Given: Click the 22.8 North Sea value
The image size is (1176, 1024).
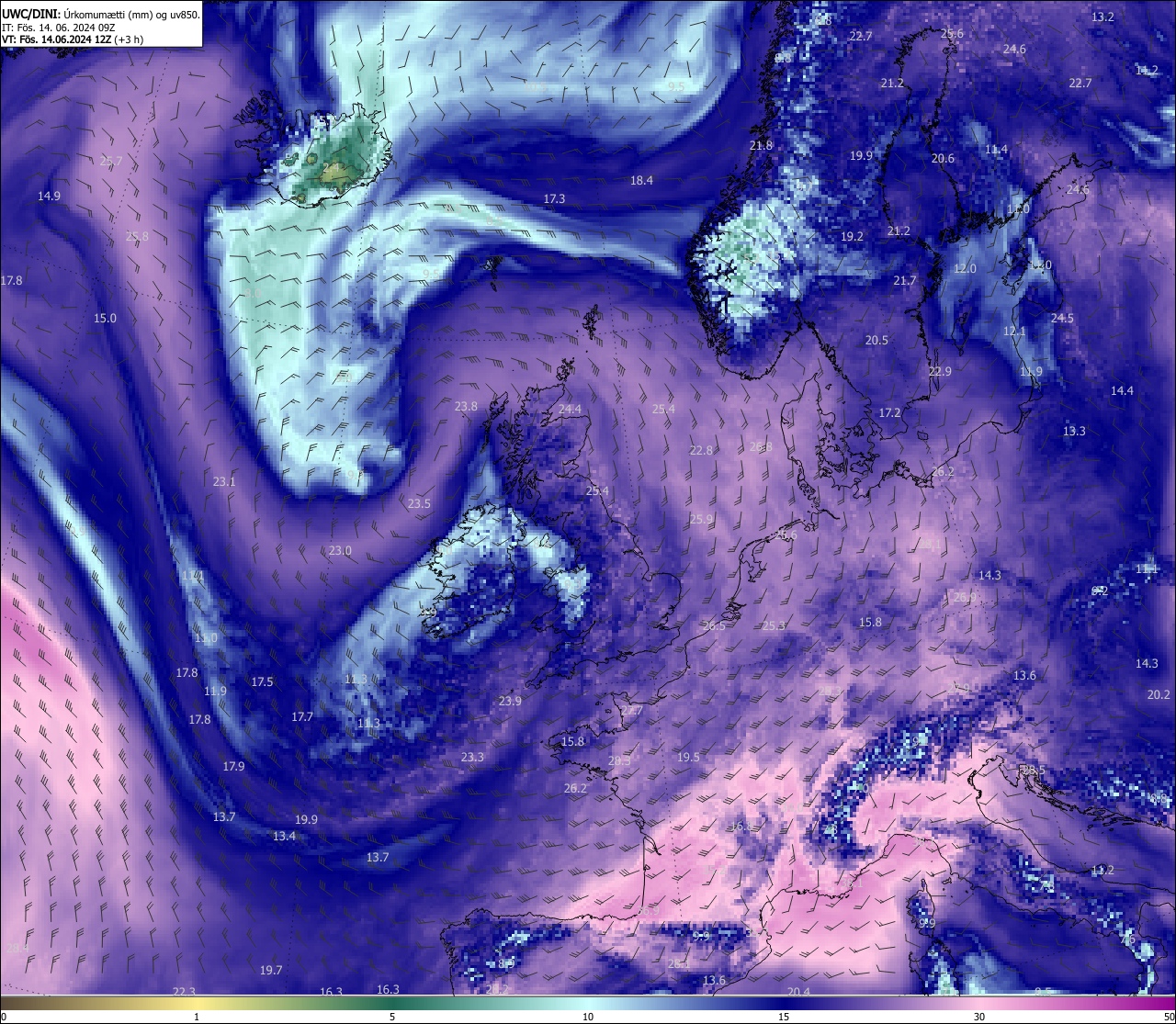Looking at the screenshot, I should tap(701, 450).
